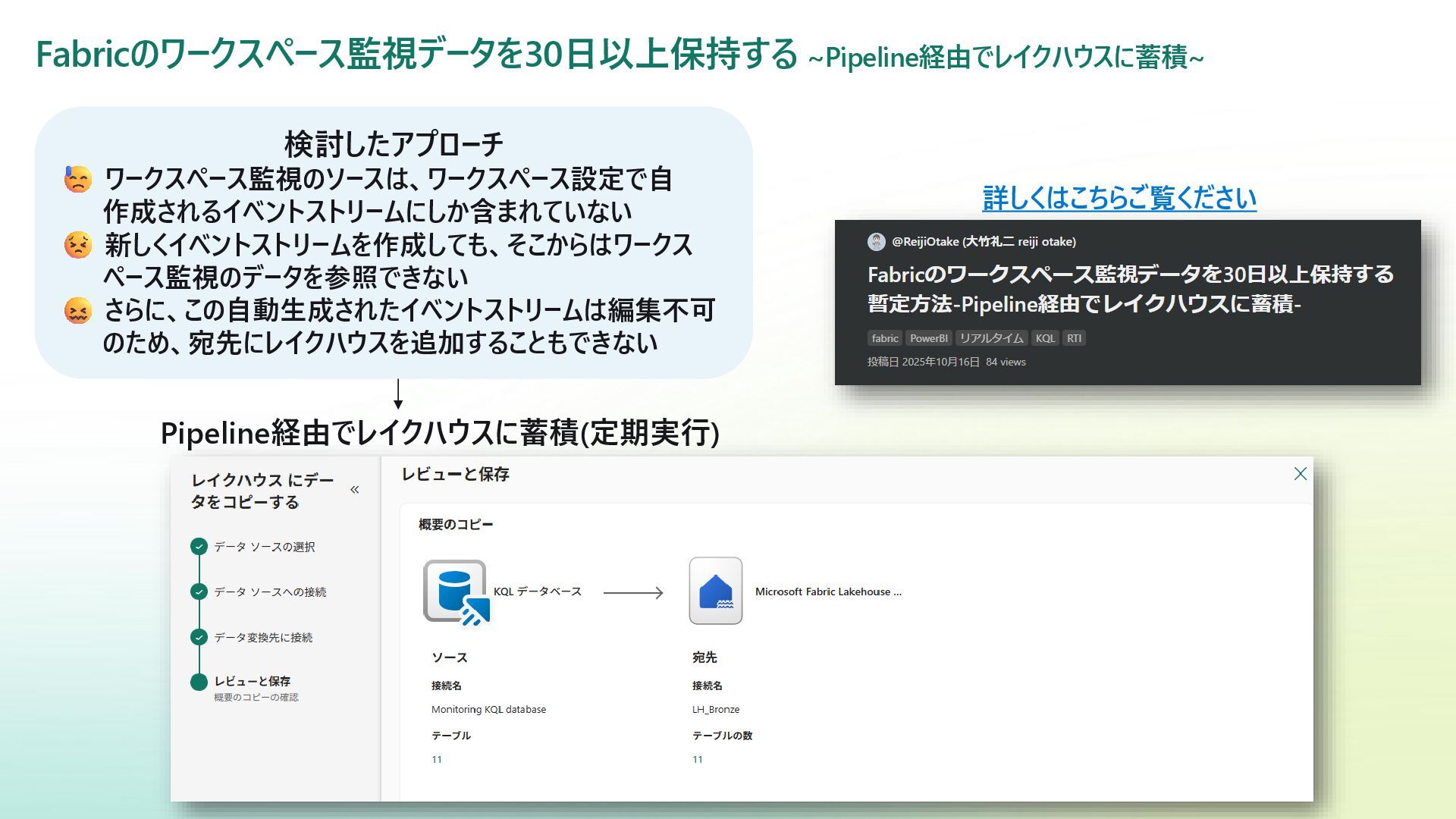This screenshot has width=1456, height=819.
Task: Select the データ ソースの選択 step
Action: tap(264, 547)
